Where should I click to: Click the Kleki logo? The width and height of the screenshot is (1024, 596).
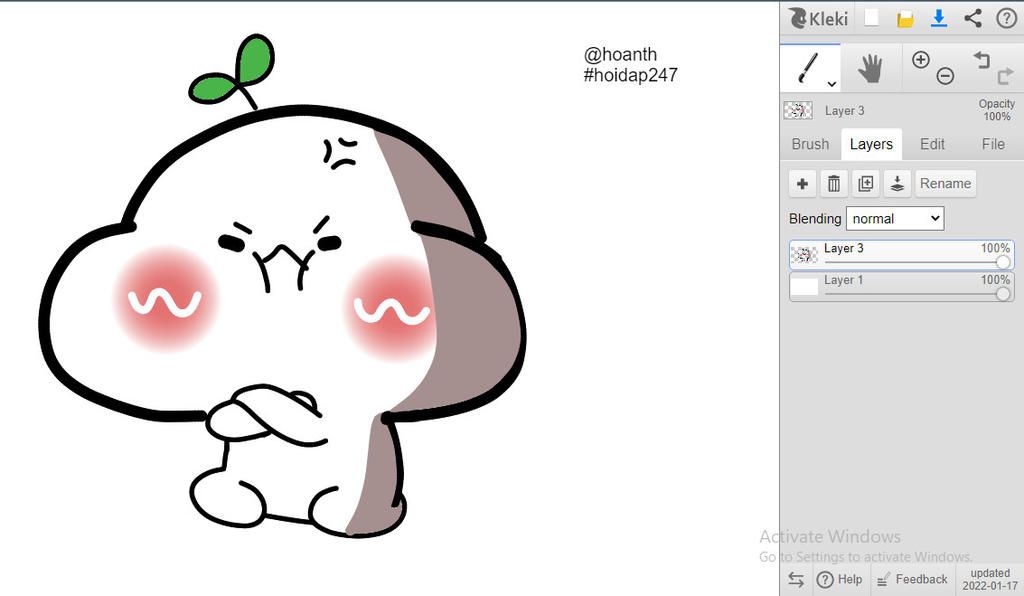coord(818,18)
